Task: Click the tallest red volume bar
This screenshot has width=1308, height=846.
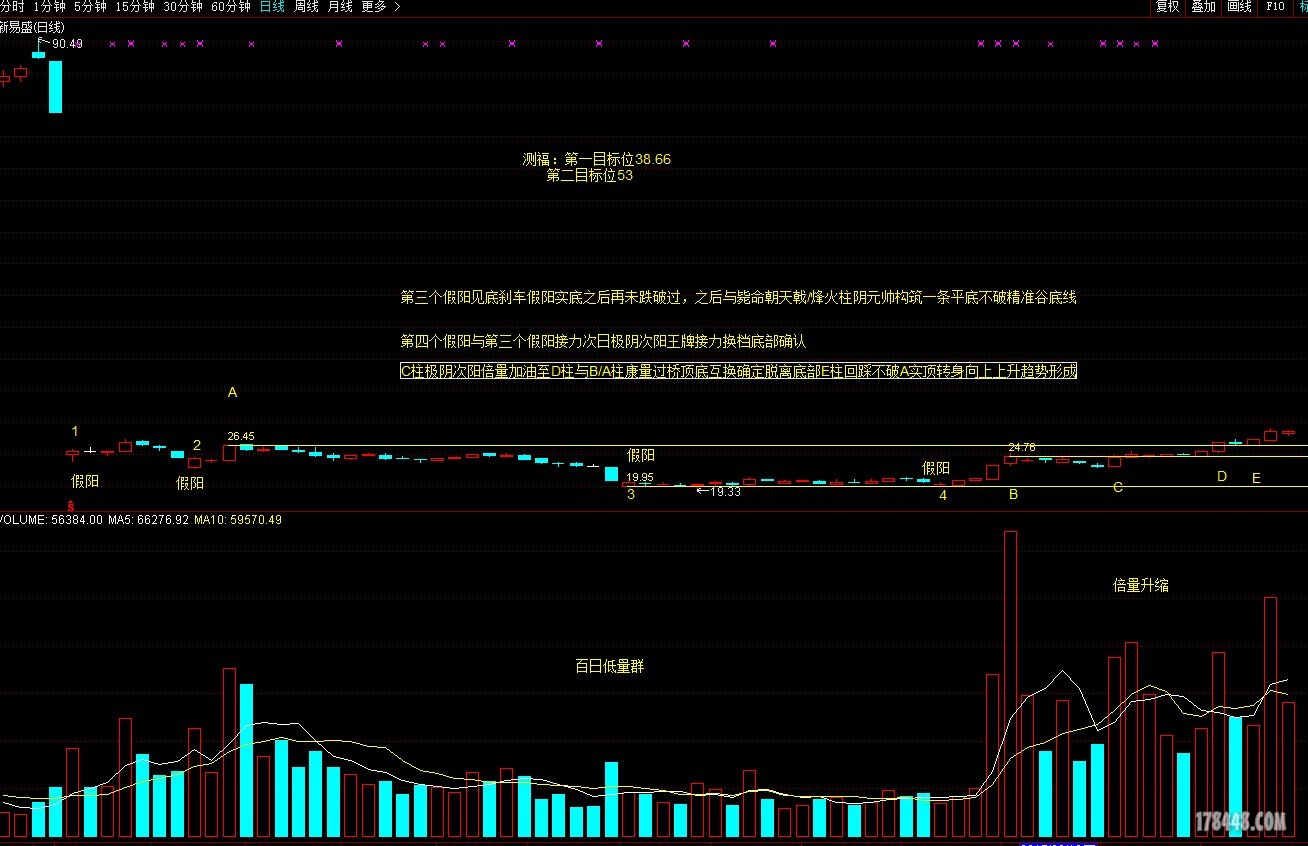Action: pyautogui.click(x=1010, y=684)
